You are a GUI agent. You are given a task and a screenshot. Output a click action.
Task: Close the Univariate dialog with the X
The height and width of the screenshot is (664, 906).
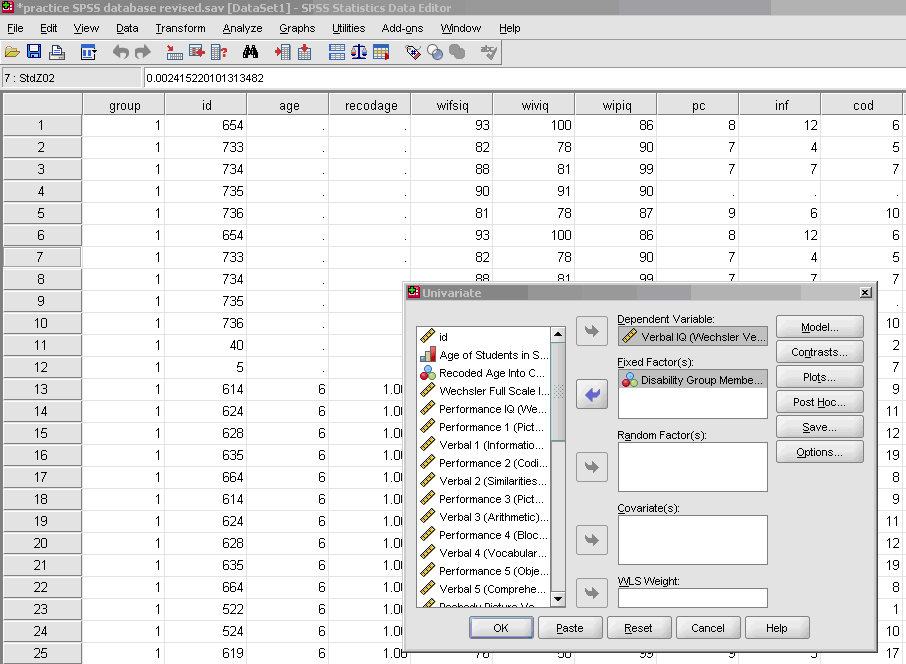[x=865, y=292]
